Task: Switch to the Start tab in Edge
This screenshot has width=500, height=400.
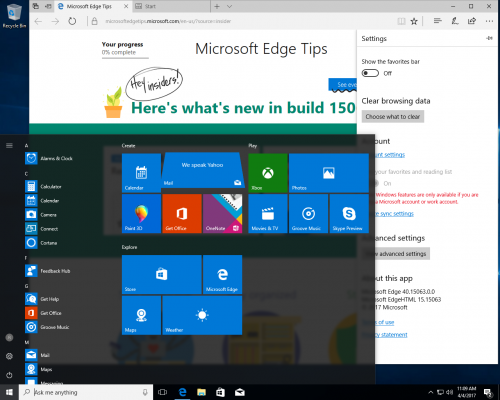Action: point(172,6)
